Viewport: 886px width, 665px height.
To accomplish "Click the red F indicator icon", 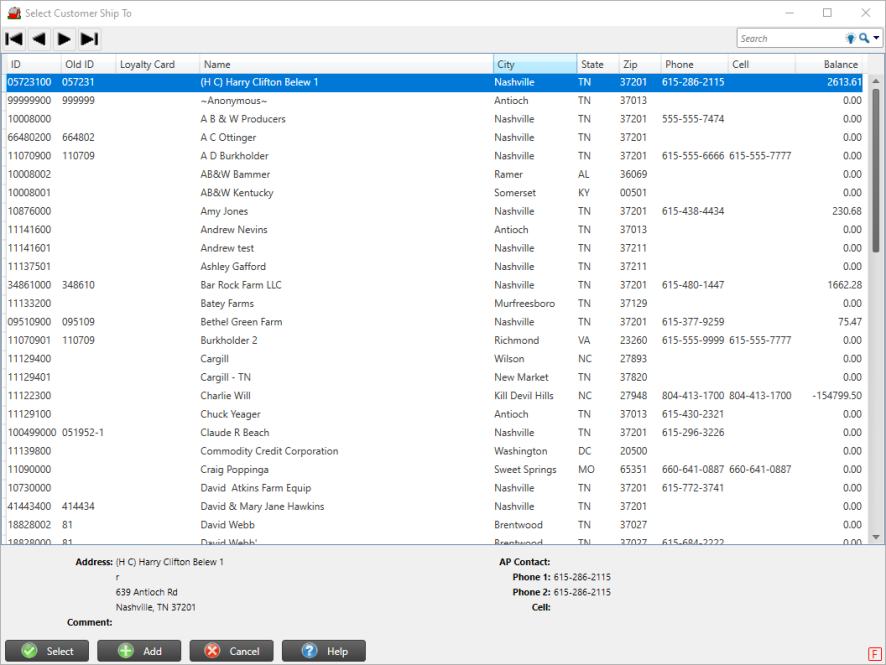I will click(873, 653).
